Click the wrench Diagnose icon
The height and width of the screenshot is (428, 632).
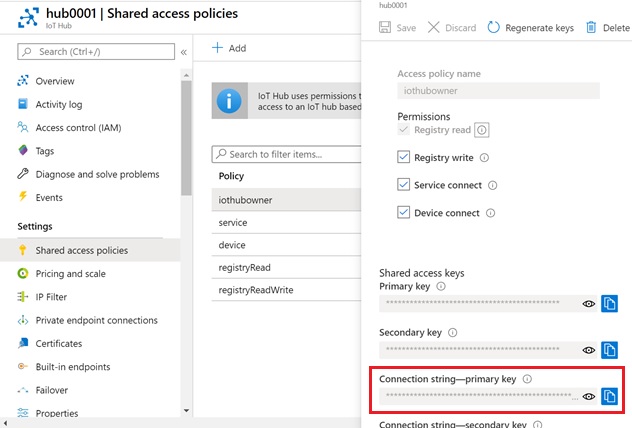(23, 174)
